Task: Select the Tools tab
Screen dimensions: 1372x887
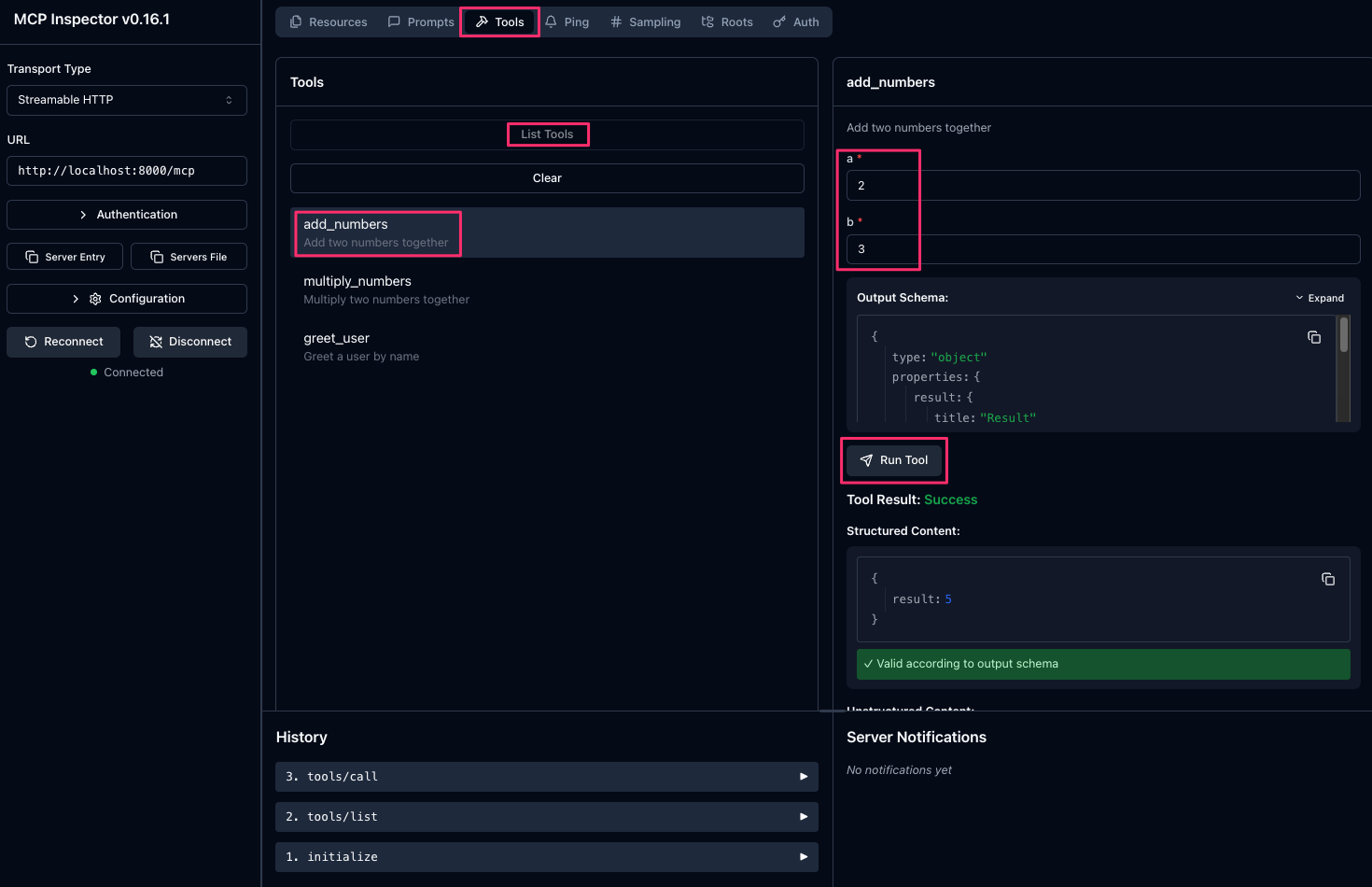Action: pos(500,21)
